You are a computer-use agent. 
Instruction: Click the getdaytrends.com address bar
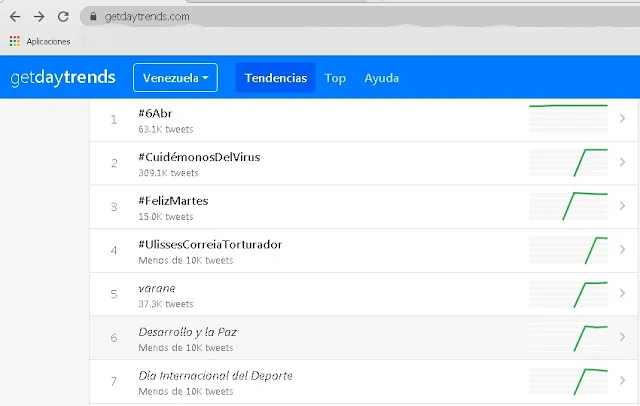coord(359,16)
